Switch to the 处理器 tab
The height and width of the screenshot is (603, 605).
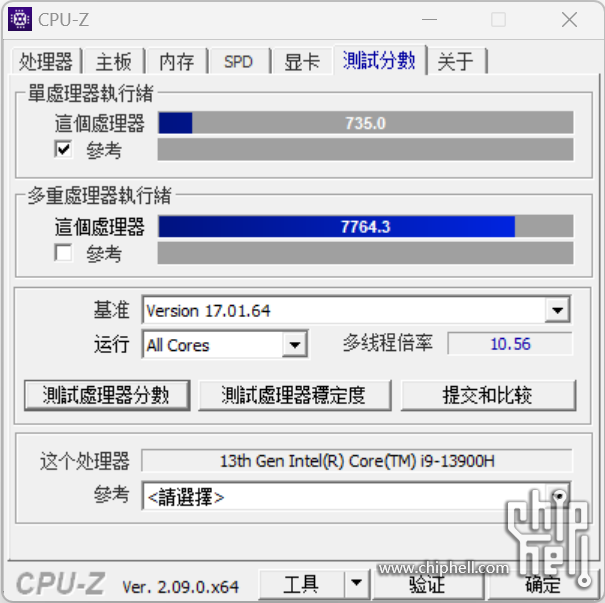click(x=46, y=61)
